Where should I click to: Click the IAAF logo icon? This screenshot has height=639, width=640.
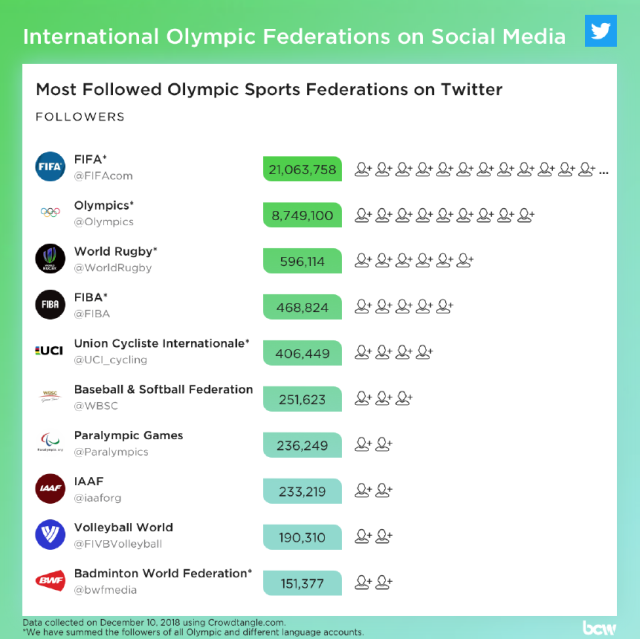tap(50, 489)
